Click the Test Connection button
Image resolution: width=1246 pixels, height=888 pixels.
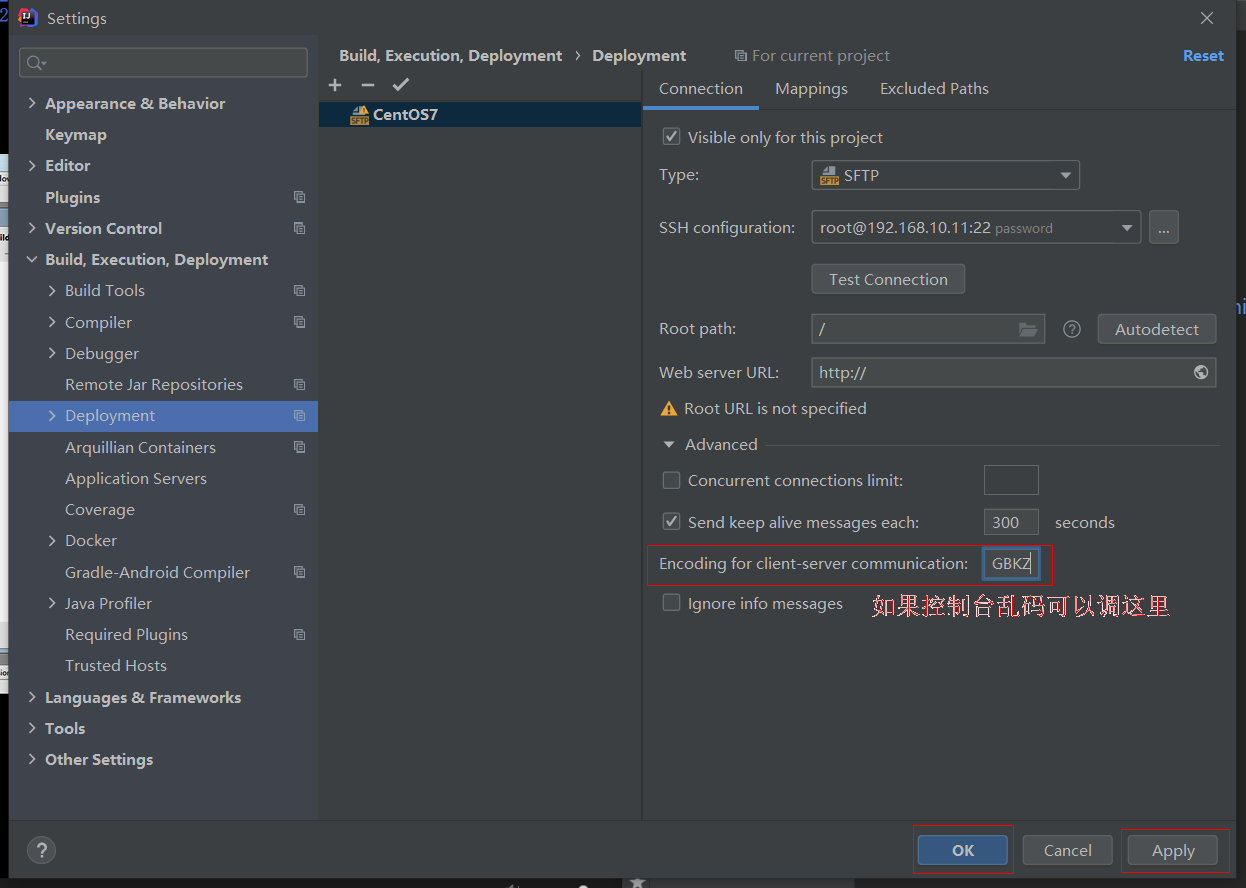[888, 279]
